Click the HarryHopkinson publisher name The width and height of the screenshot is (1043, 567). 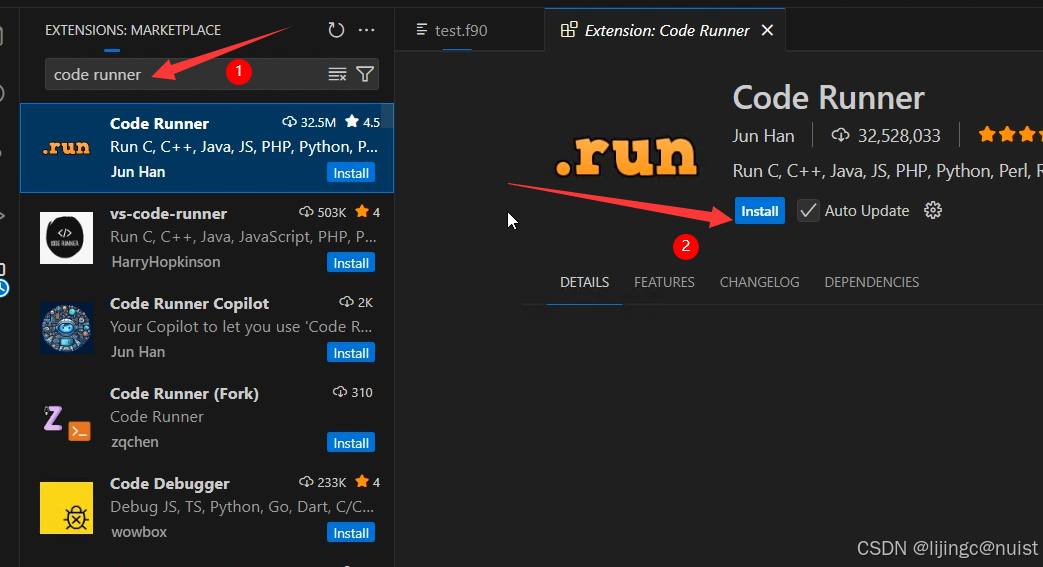(166, 262)
